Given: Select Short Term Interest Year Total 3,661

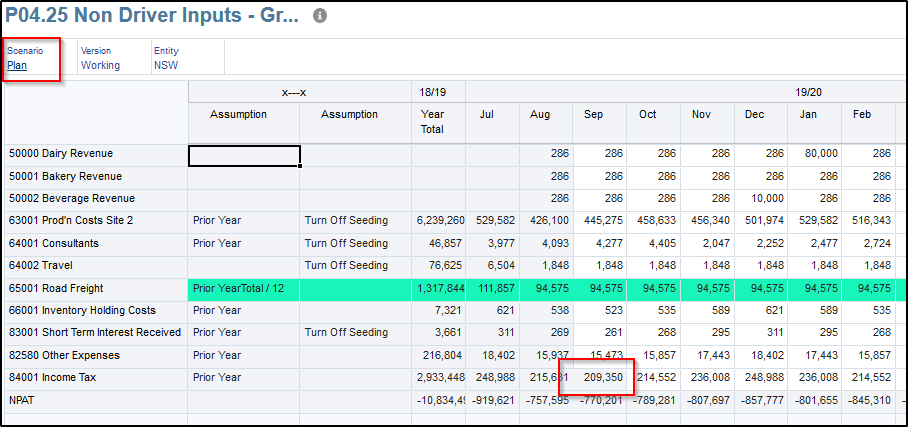Looking at the screenshot, I should click(438, 333).
